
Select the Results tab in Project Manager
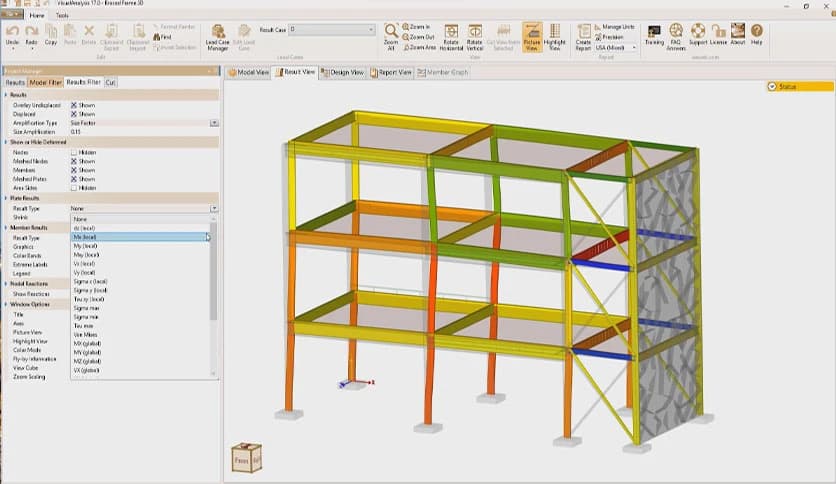[x=15, y=83]
